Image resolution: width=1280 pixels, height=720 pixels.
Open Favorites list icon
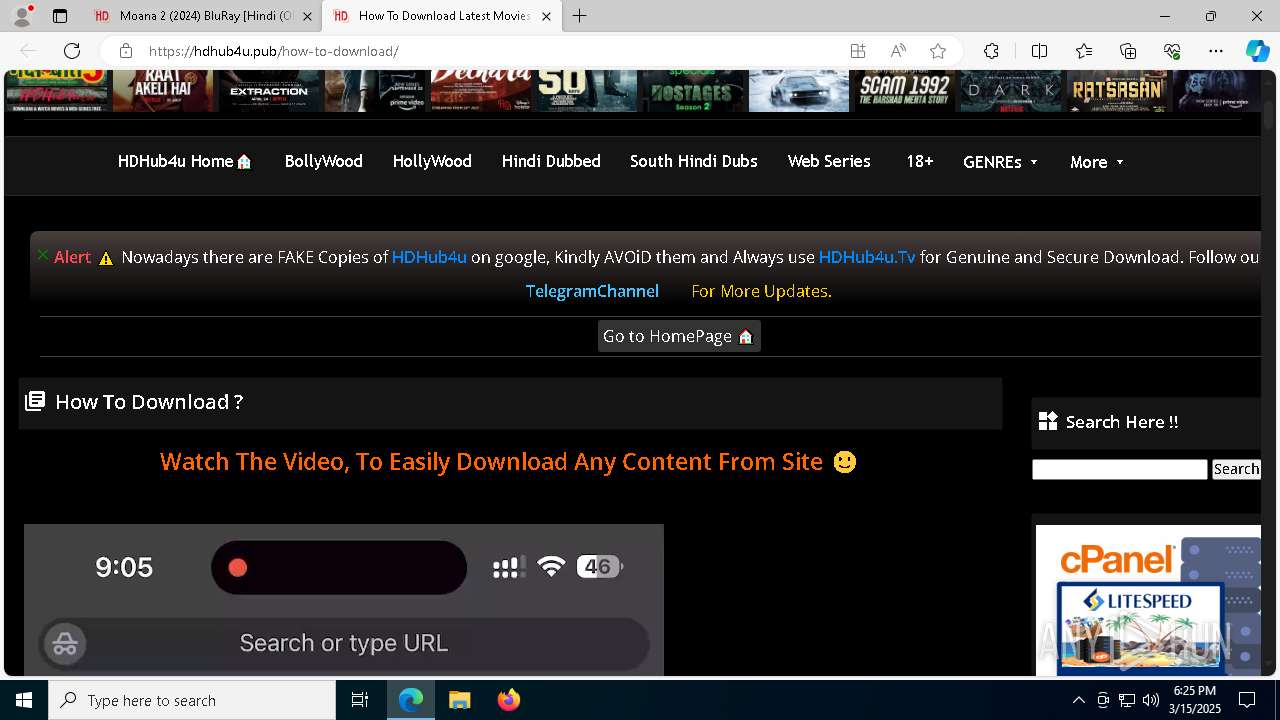click(1084, 51)
